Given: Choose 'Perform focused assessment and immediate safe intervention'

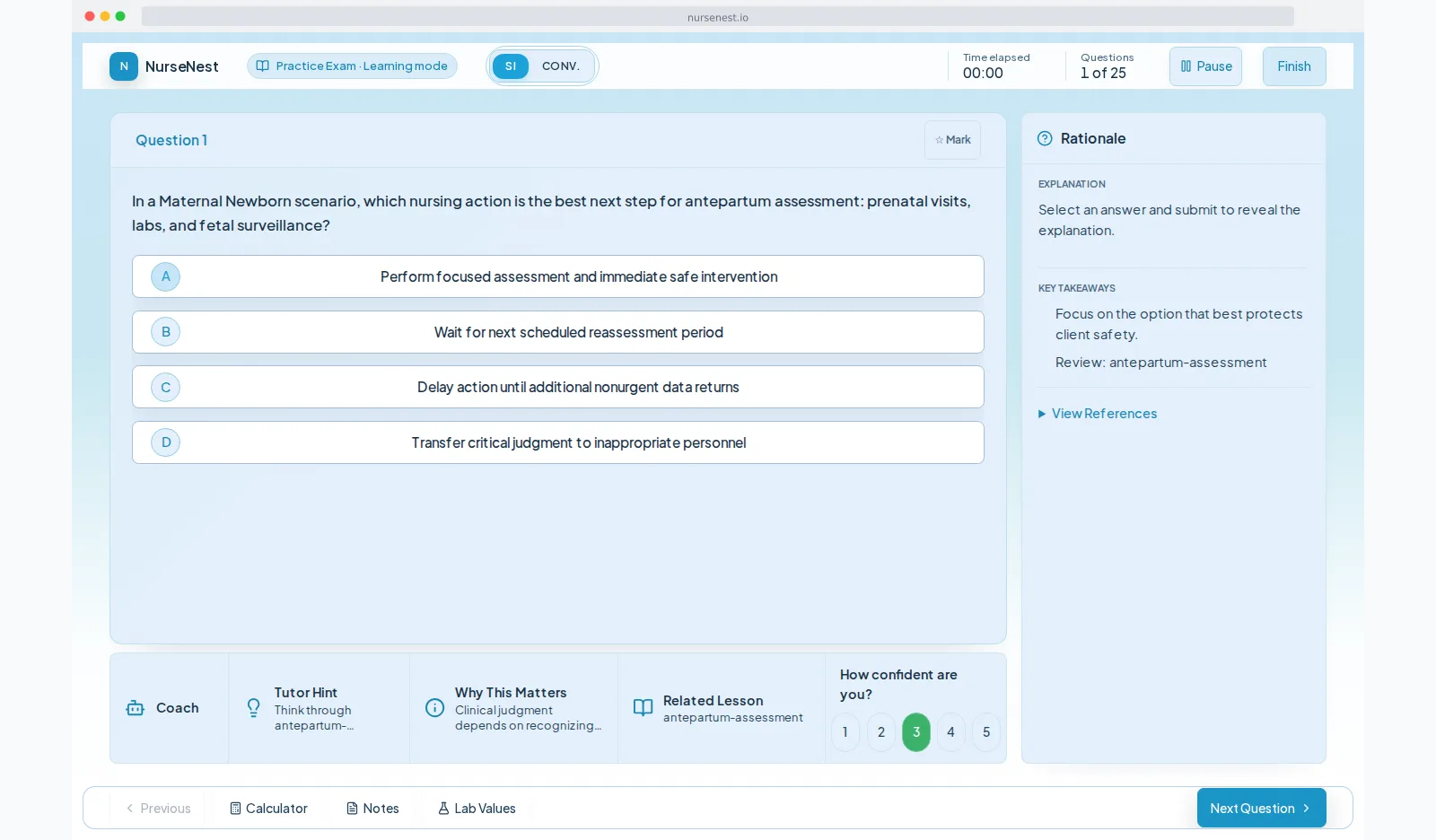Looking at the screenshot, I should [x=558, y=276].
